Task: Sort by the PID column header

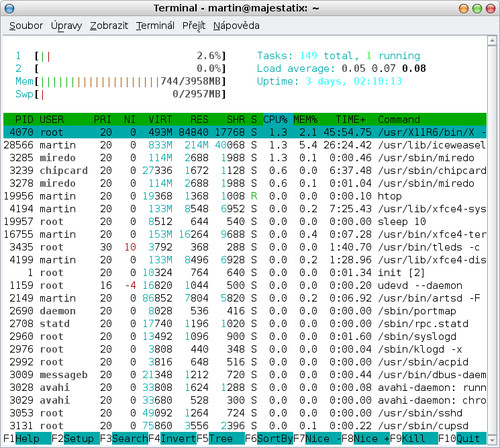Action: point(24,119)
